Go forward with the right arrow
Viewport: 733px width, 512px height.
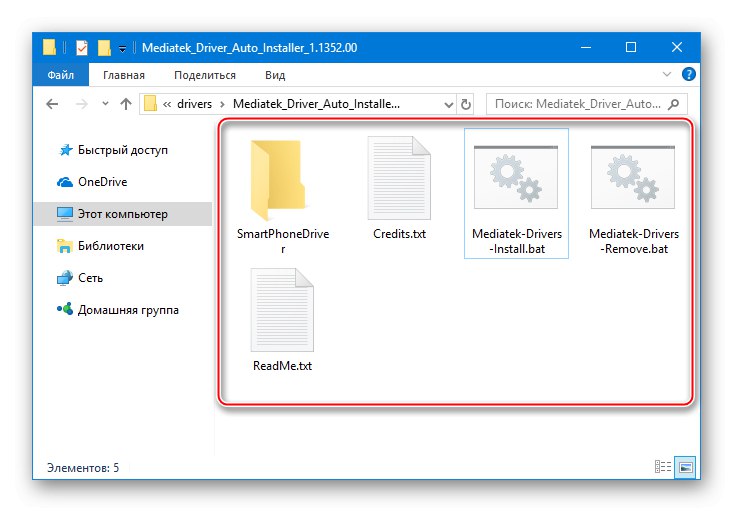(82, 104)
